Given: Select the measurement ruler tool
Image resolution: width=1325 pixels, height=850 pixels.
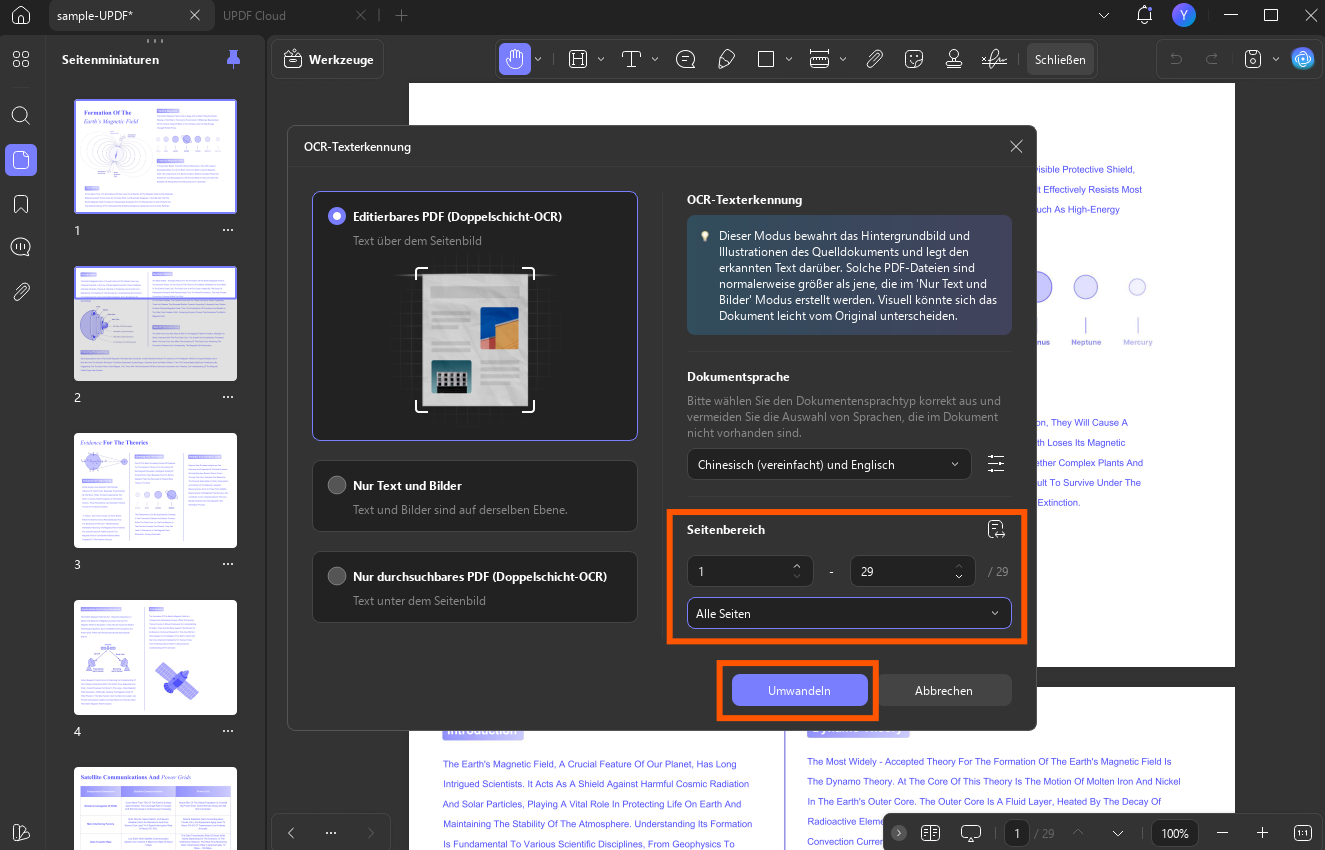Looking at the screenshot, I should coord(819,59).
